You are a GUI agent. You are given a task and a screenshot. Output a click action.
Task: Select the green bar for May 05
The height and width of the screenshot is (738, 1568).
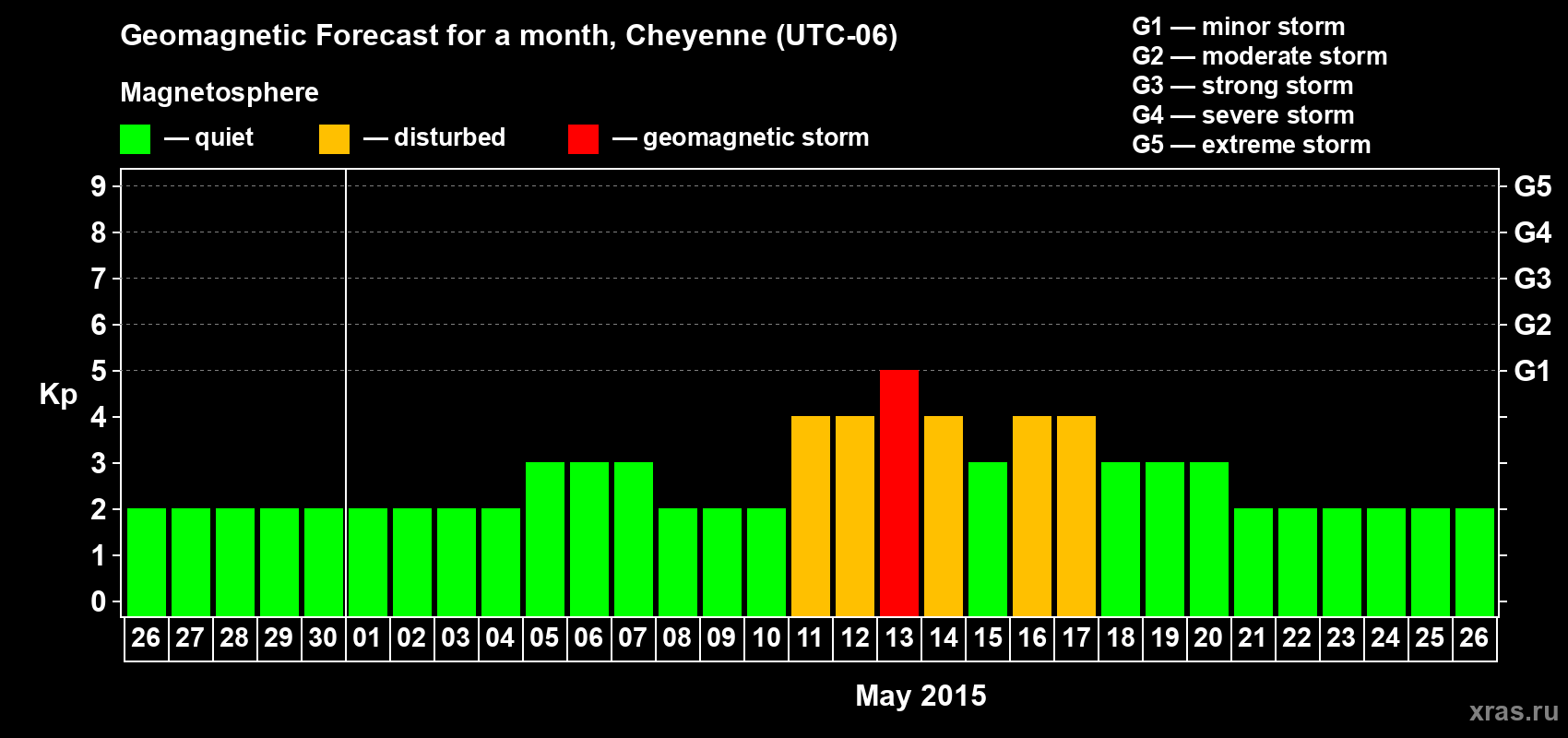pos(545,539)
